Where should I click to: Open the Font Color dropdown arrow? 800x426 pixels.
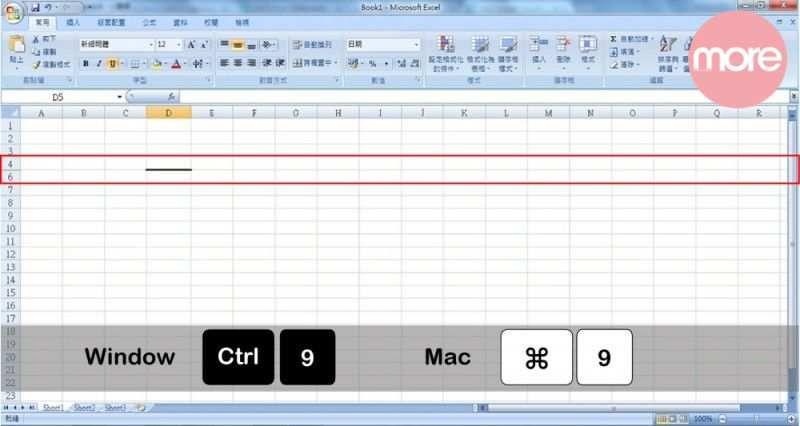click(x=186, y=64)
